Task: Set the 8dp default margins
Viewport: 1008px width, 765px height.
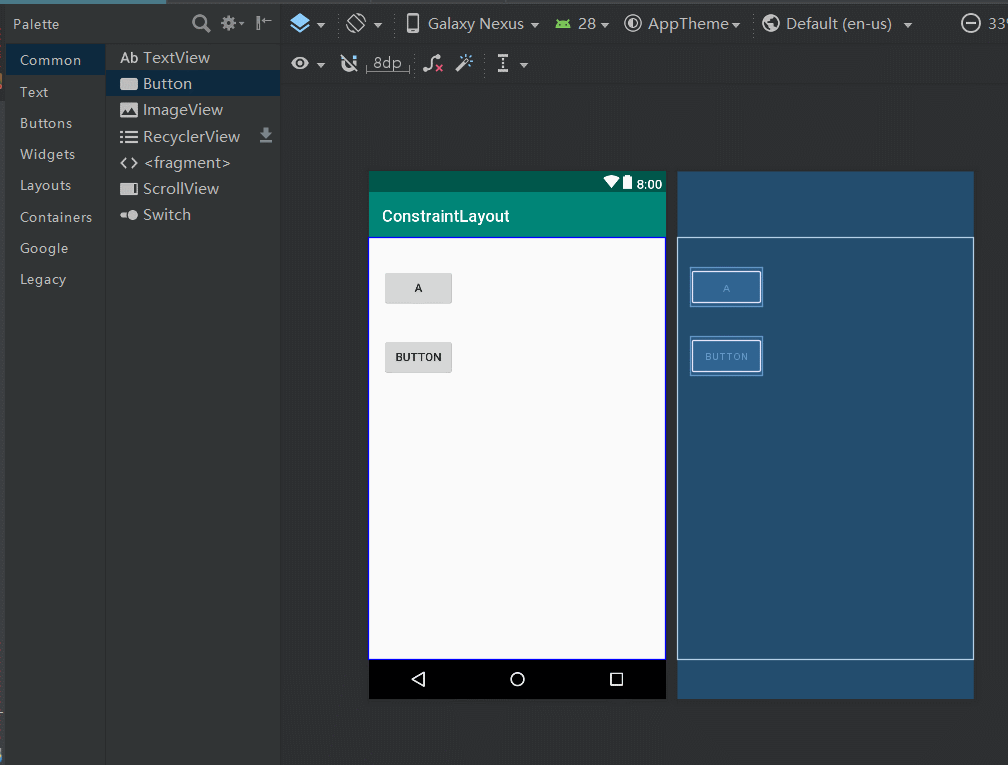Action: pos(388,64)
